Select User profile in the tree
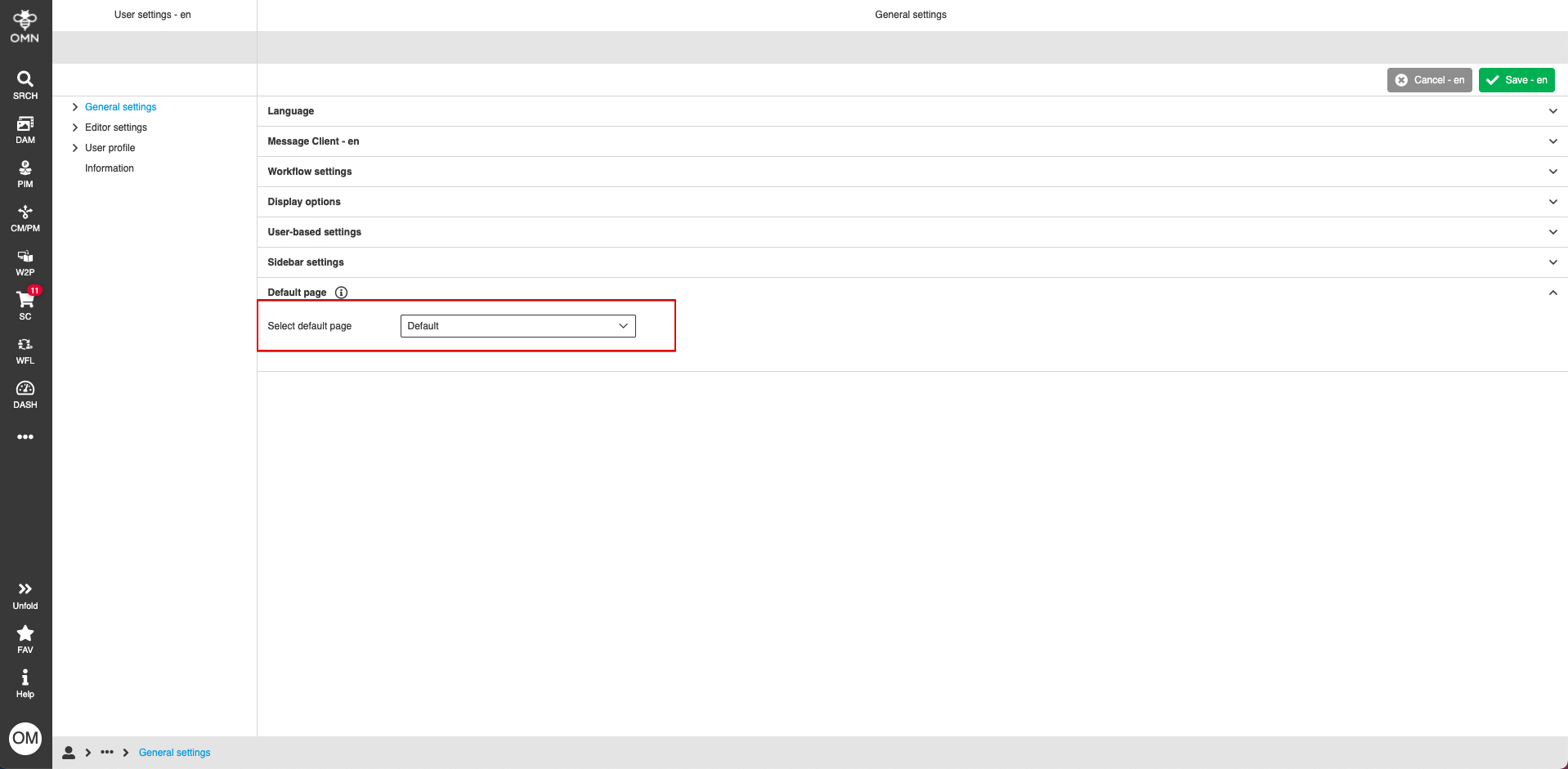Image resolution: width=1568 pixels, height=769 pixels. (110, 148)
